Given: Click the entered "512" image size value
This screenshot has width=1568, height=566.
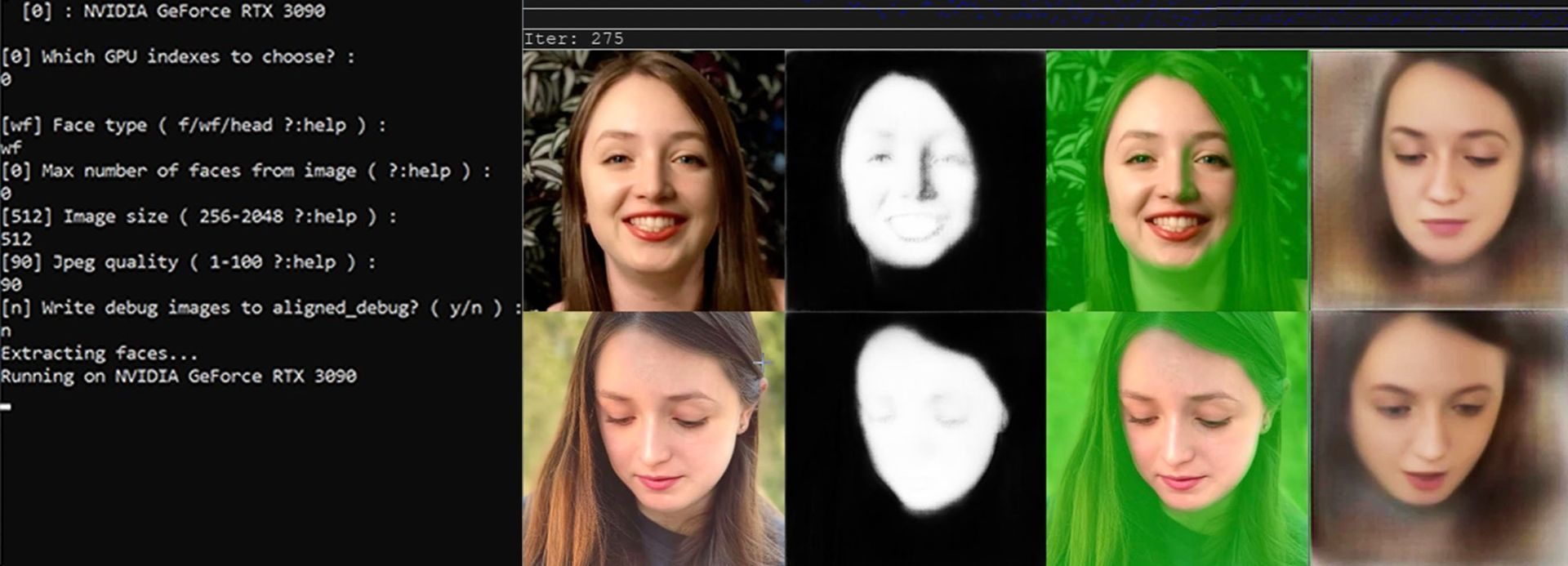Looking at the screenshot, I should click(x=16, y=239).
